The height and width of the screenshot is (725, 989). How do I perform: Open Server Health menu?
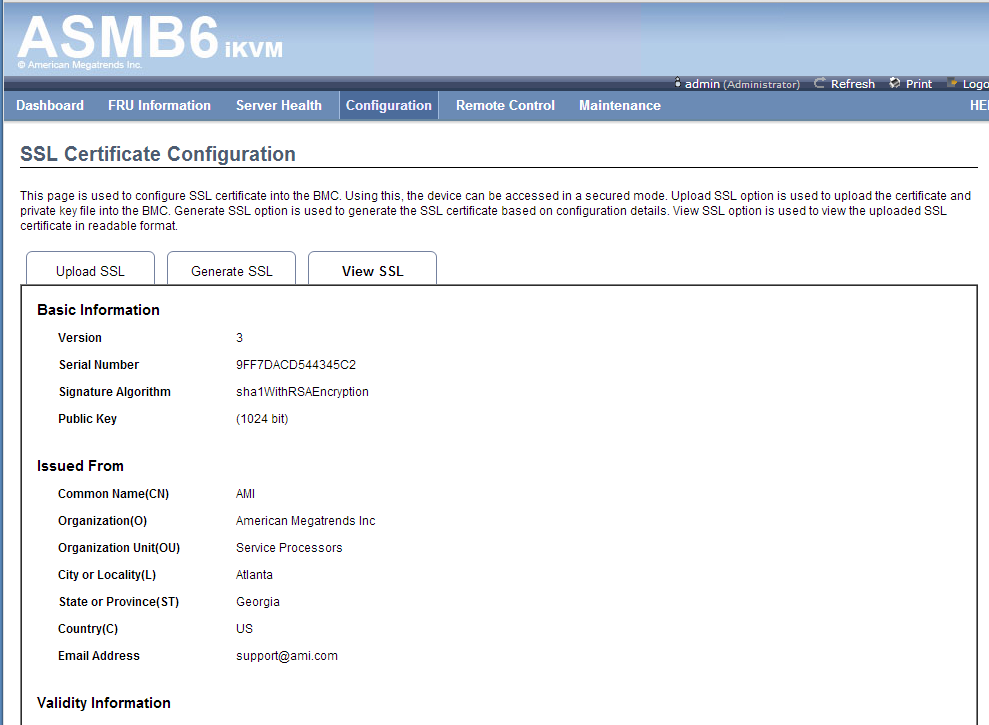point(279,105)
